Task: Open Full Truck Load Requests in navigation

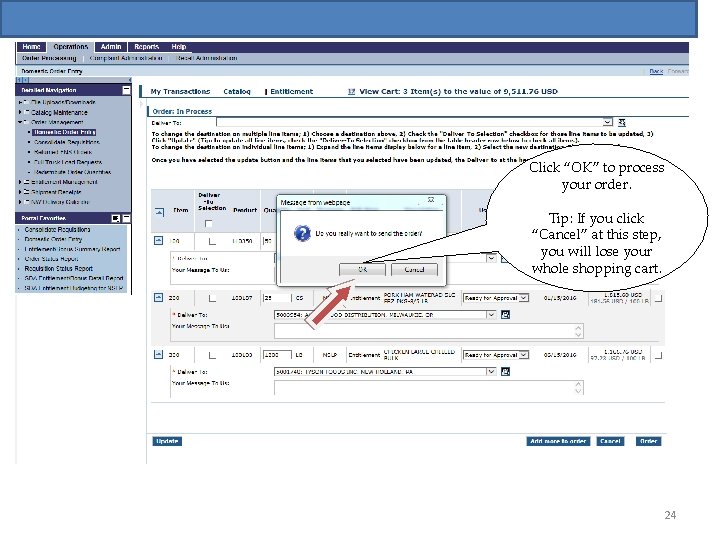Action: pyautogui.click(x=68, y=162)
